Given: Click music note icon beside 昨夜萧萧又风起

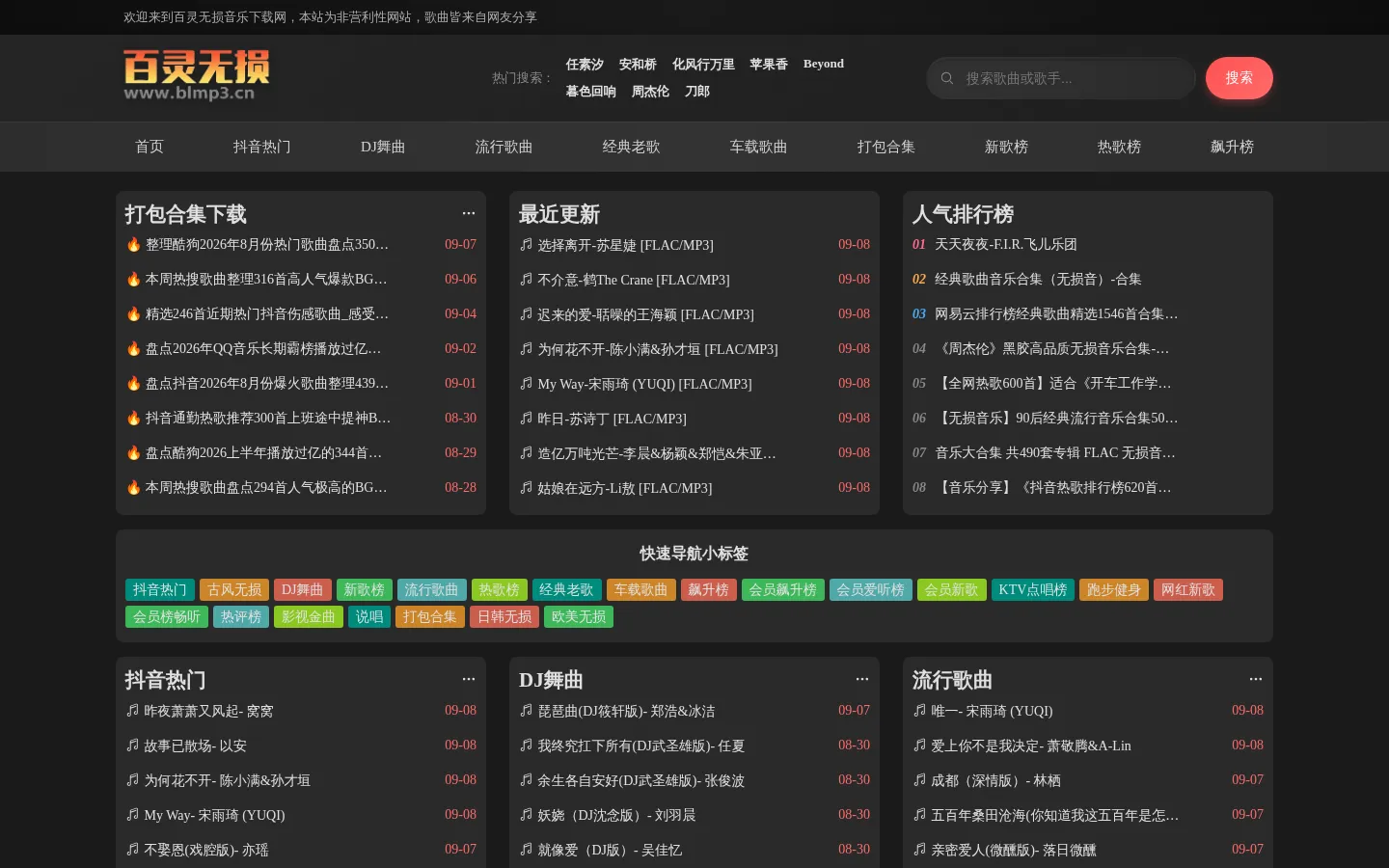Looking at the screenshot, I should 132,711.
